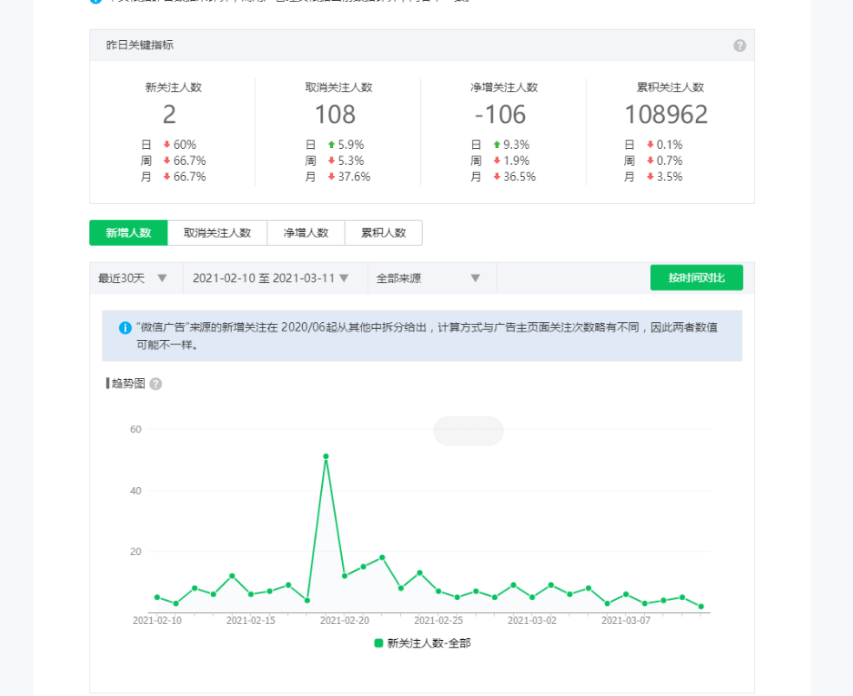Click the 36.5% monthly change under 净增关注人数
Screen dimensions: 853x696
[x=519, y=177]
